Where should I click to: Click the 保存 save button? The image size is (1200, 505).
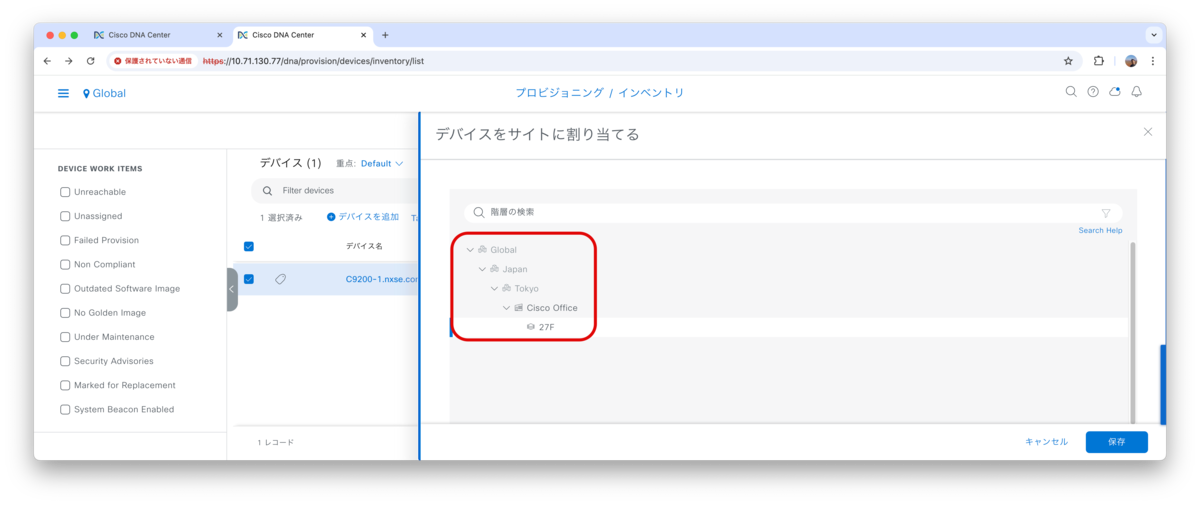click(x=1116, y=441)
